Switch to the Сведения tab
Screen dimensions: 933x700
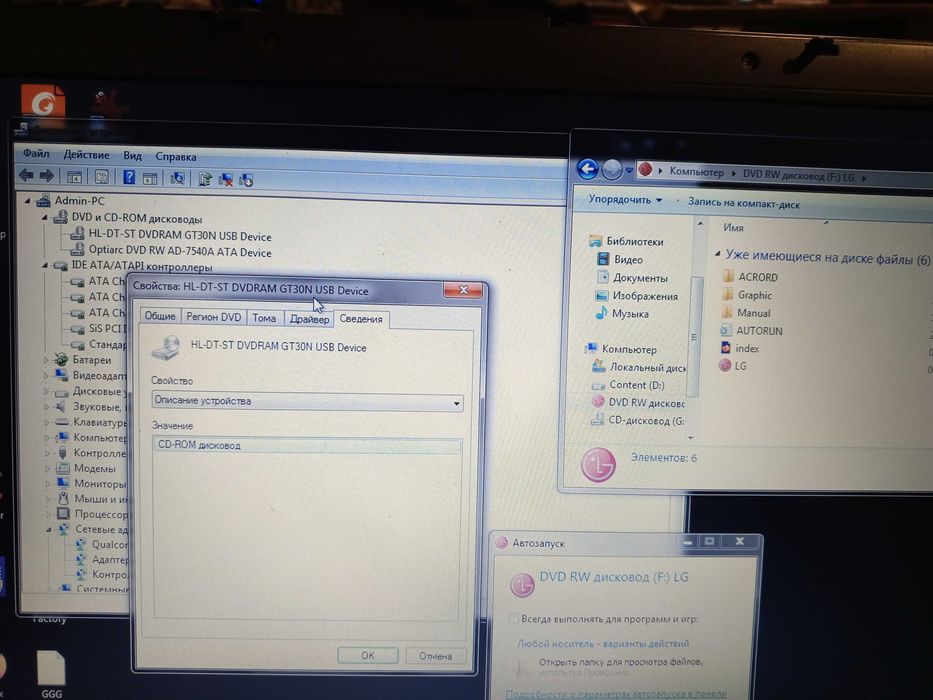361,319
